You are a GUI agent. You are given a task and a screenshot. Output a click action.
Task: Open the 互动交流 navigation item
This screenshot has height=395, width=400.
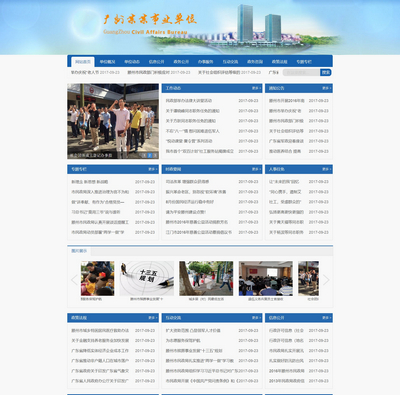(x=230, y=62)
